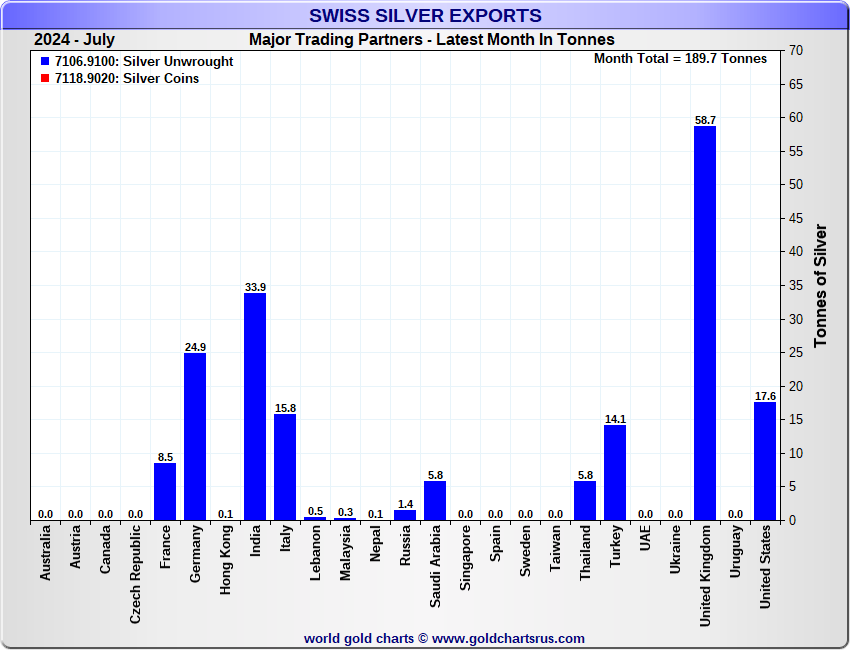
Task: Click the blue Silver Unwrought legend swatch
Action: (x=45, y=62)
